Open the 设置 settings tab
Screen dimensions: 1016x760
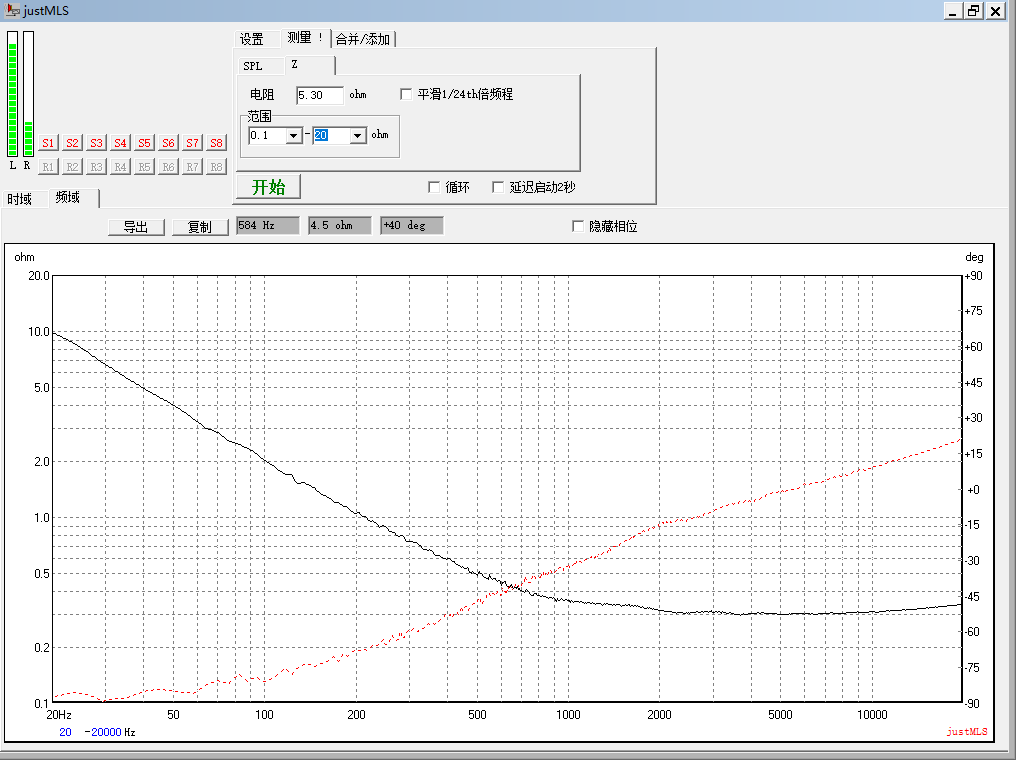coord(252,39)
